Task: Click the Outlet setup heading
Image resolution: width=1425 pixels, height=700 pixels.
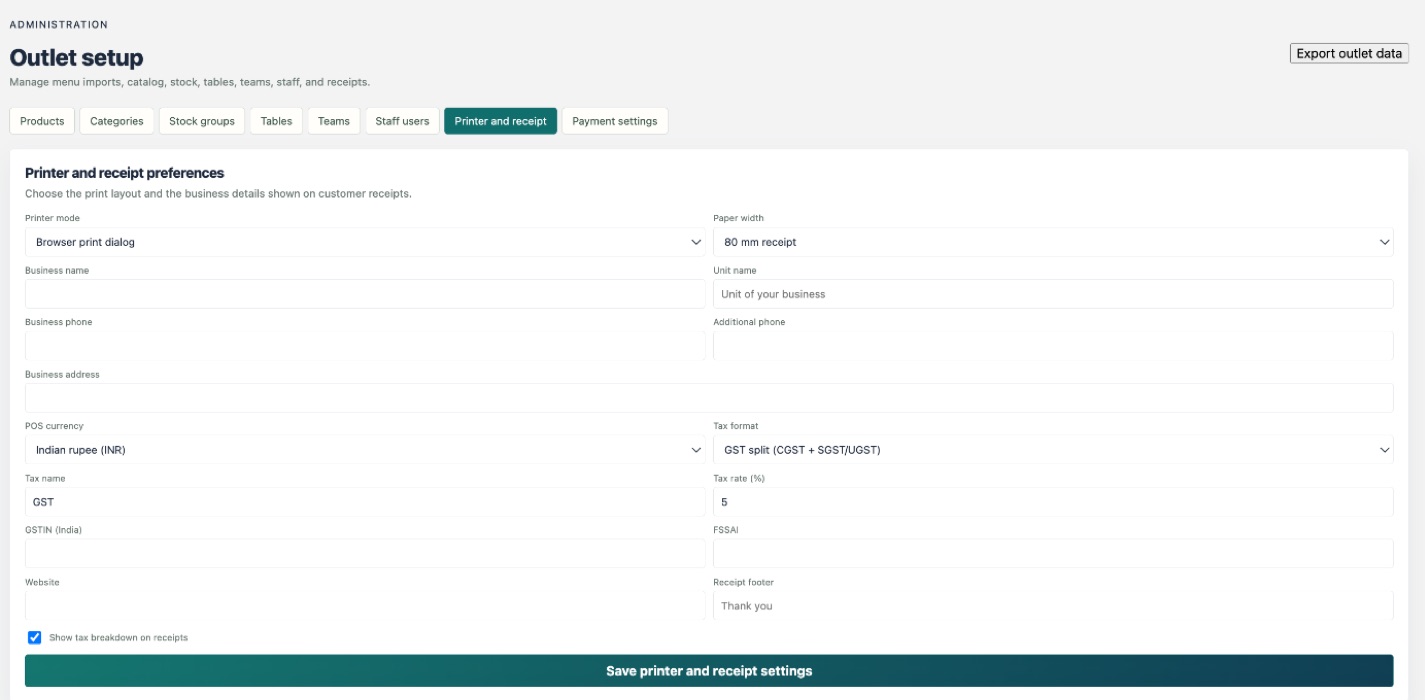Action: click(77, 58)
